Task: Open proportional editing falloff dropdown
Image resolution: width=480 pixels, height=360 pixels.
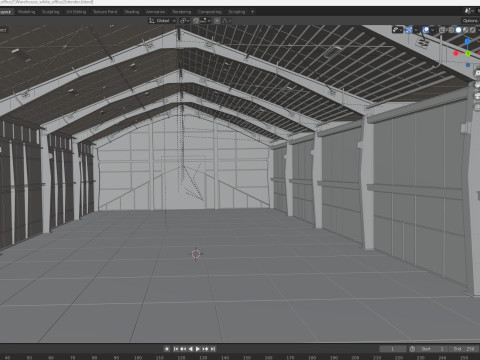Action: (x=227, y=21)
